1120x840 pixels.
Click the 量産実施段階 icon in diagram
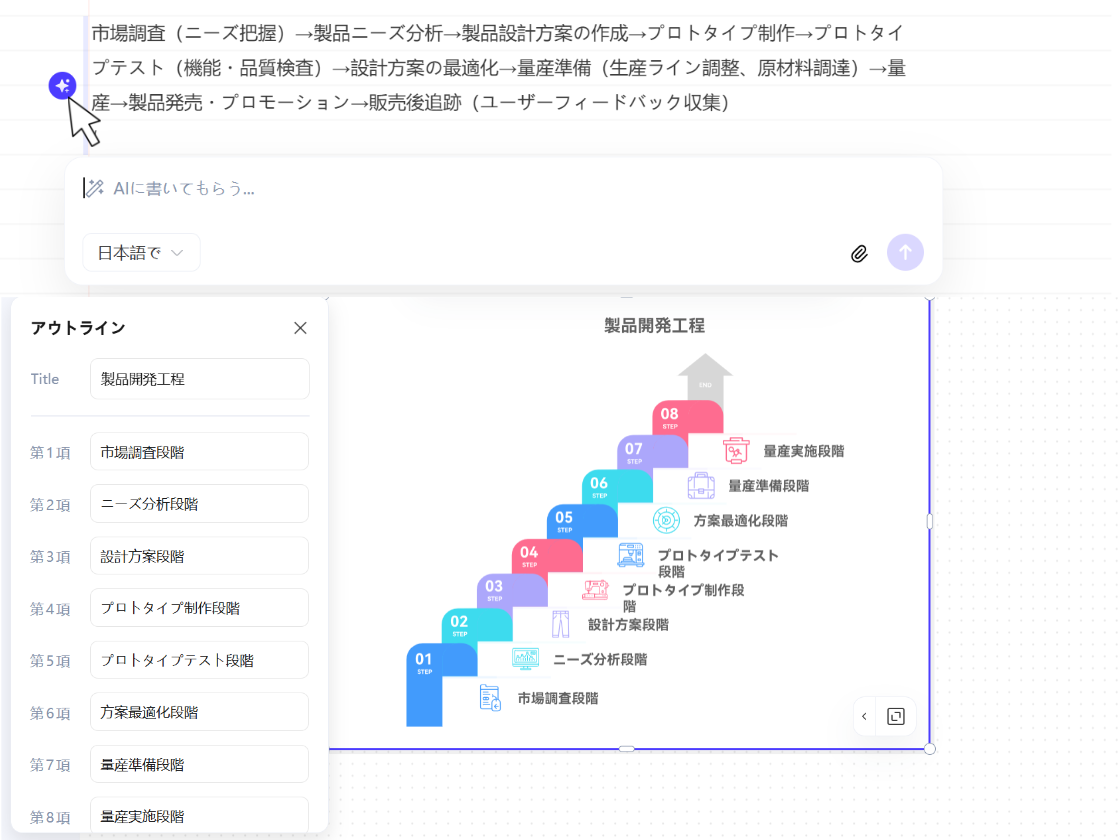[x=737, y=451]
